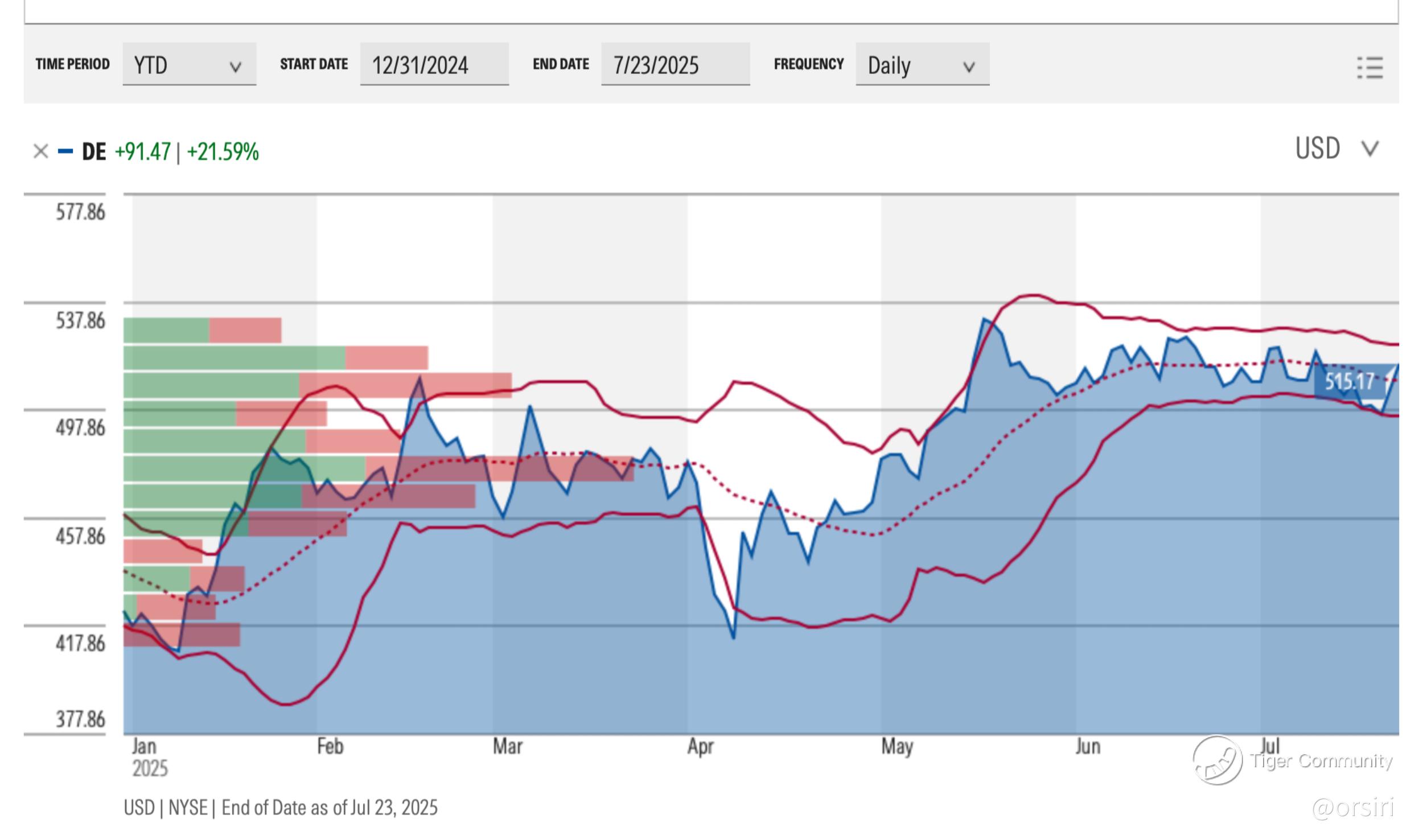Image resolution: width=1423 pixels, height=840 pixels.
Task: Remove the DE ticker with X icon
Action: pyautogui.click(x=40, y=151)
